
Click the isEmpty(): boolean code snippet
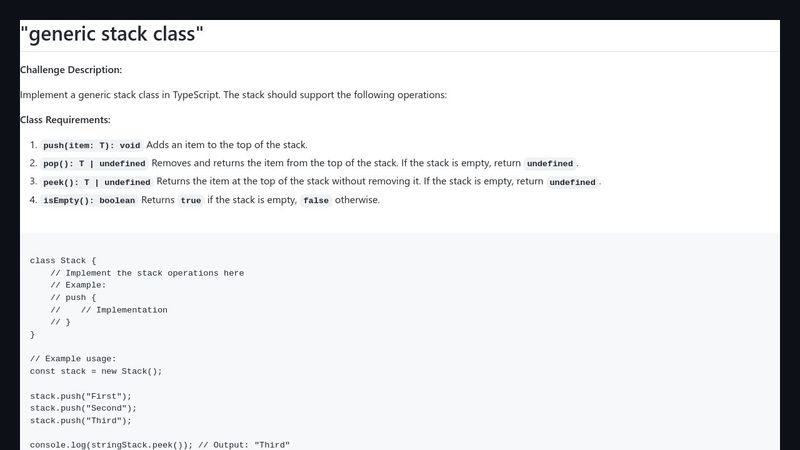[89, 201]
